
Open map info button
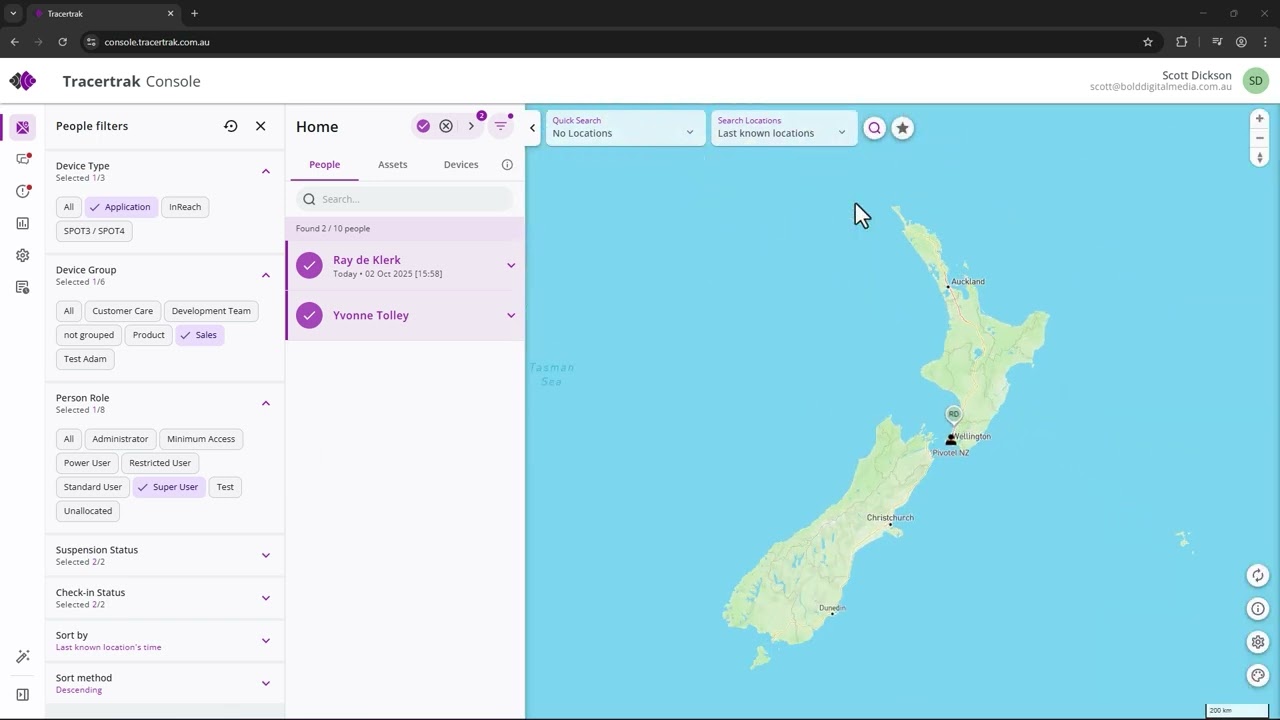click(x=1258, y=608)
